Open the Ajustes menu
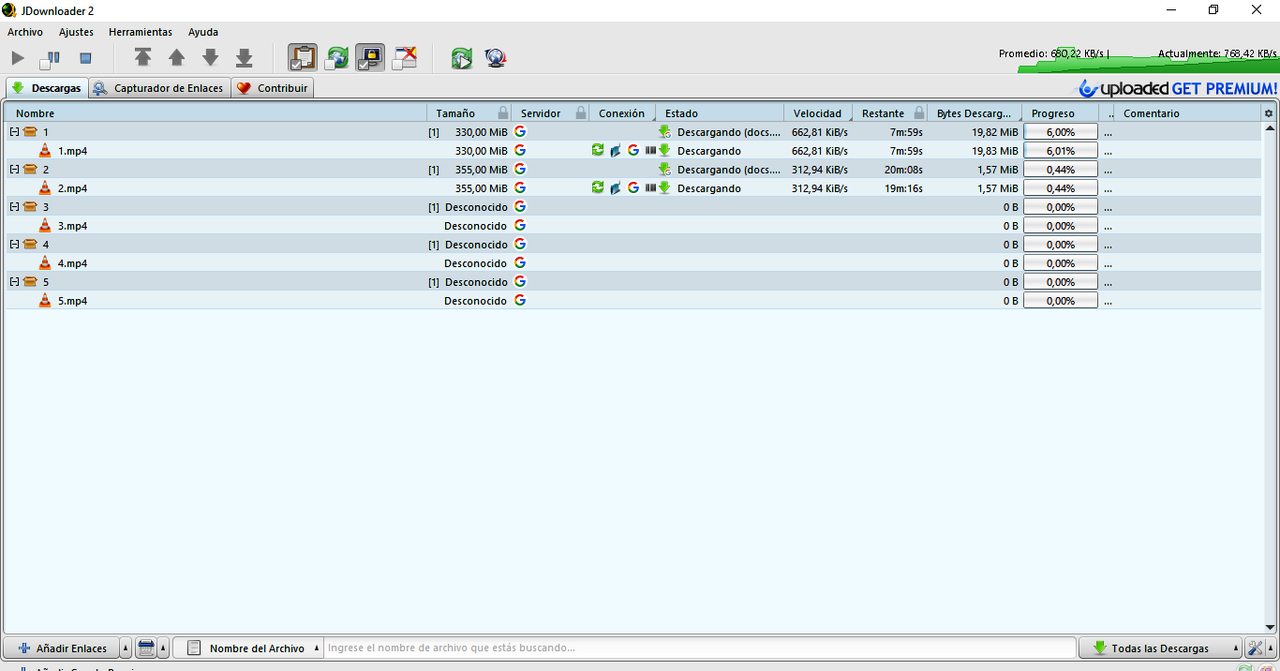 [x=76, y=32]
